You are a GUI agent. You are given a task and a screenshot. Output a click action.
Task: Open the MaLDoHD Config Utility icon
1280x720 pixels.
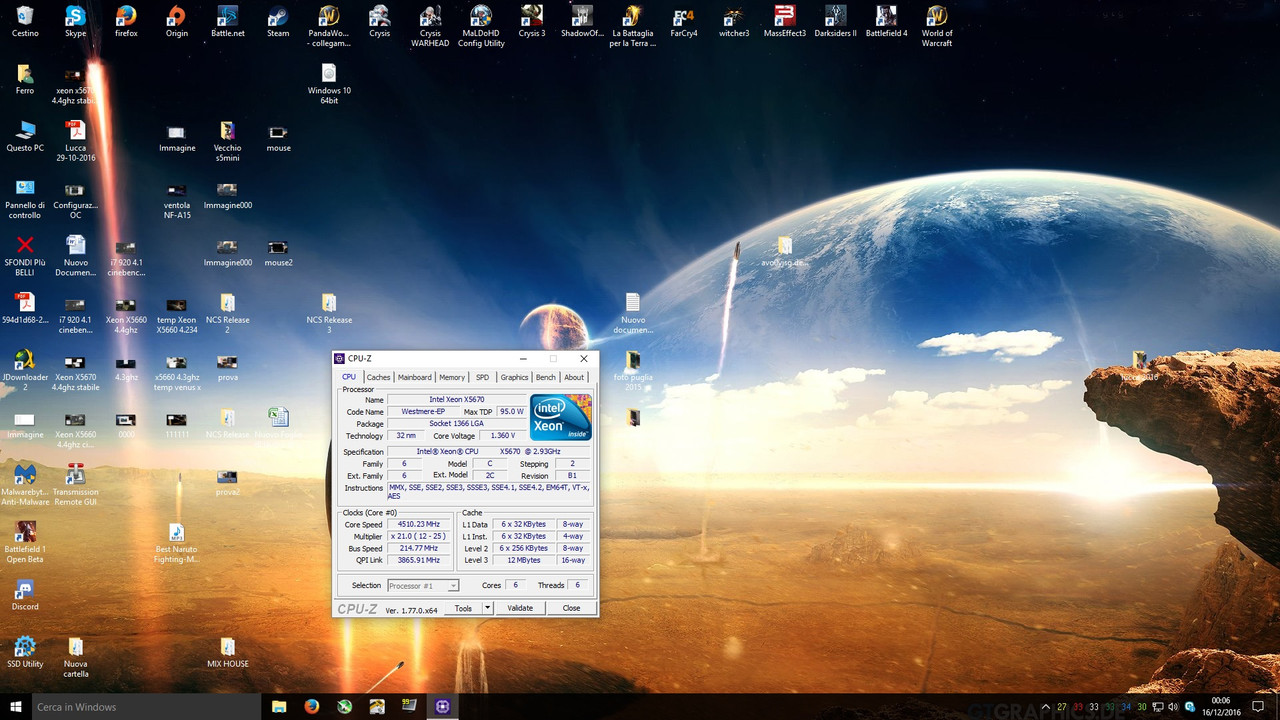point(481,26)
